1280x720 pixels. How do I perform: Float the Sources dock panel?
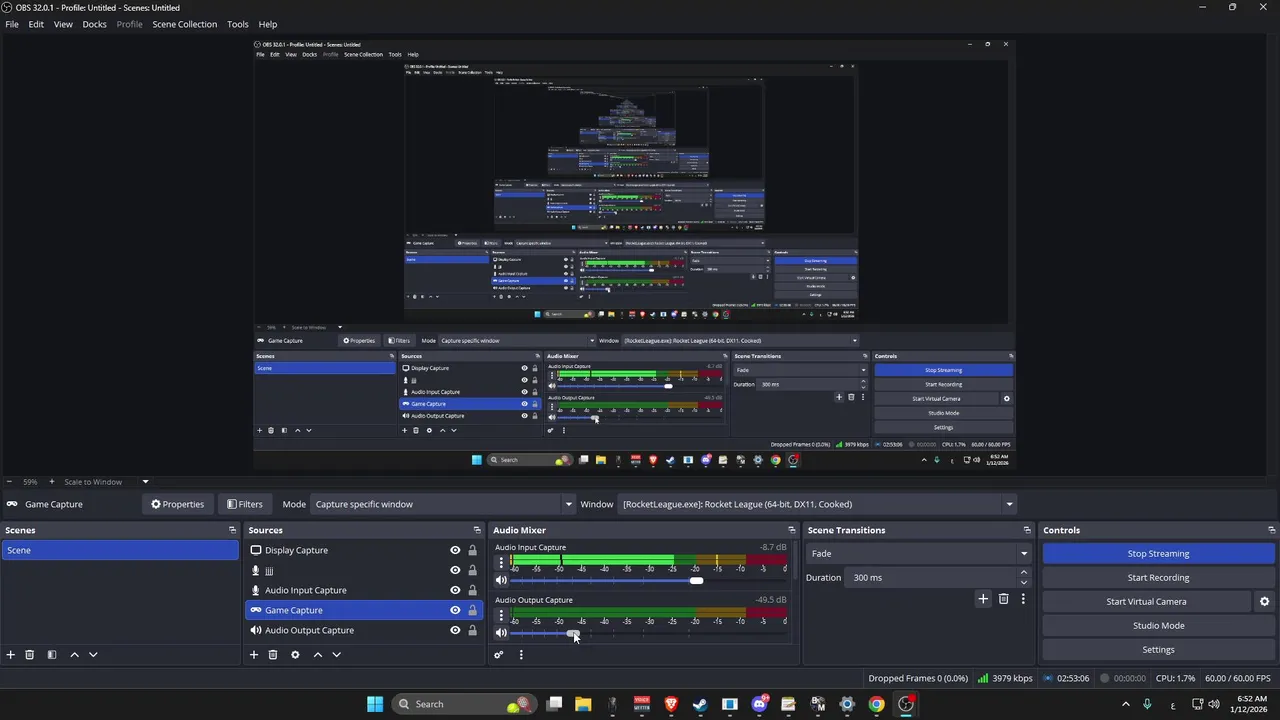point(477,530)
